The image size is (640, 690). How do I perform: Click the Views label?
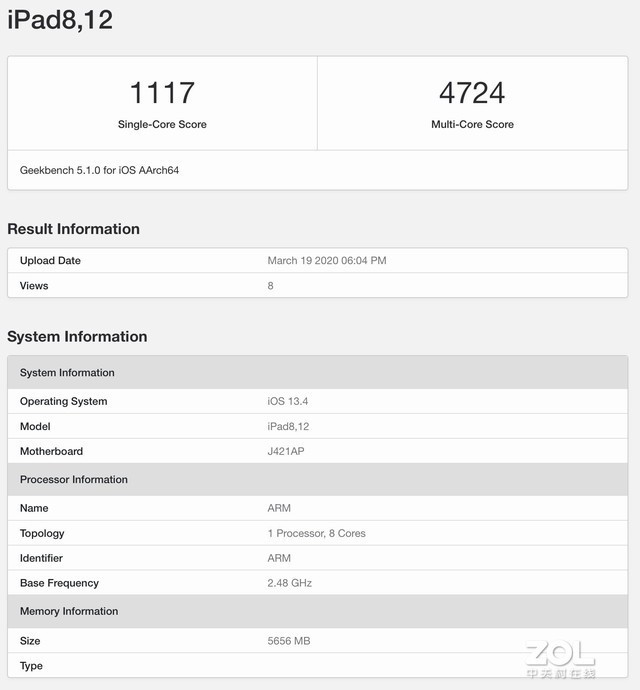[34, 286]
